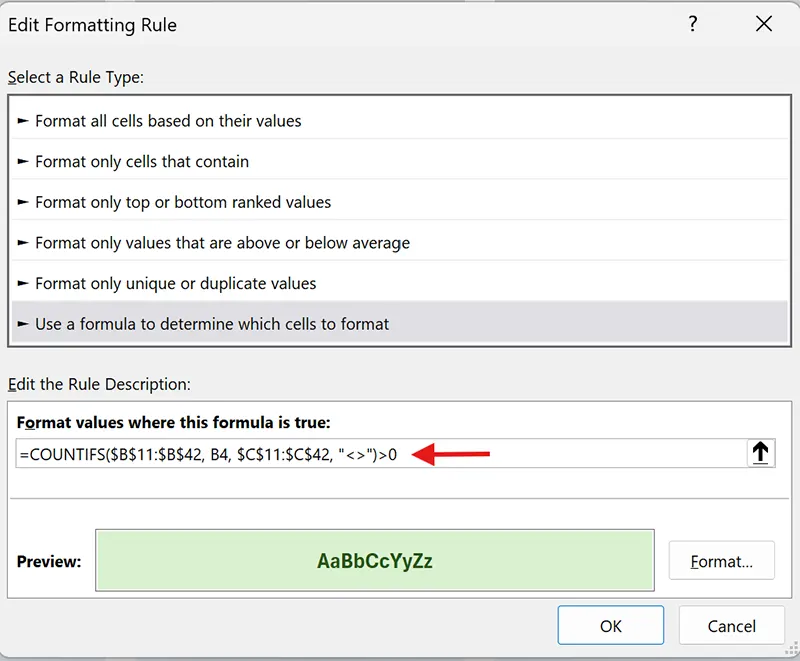The image size is (800, 661).
Task: Choose "Format only values that are above or below average"
Action: [x=222, y=243]
